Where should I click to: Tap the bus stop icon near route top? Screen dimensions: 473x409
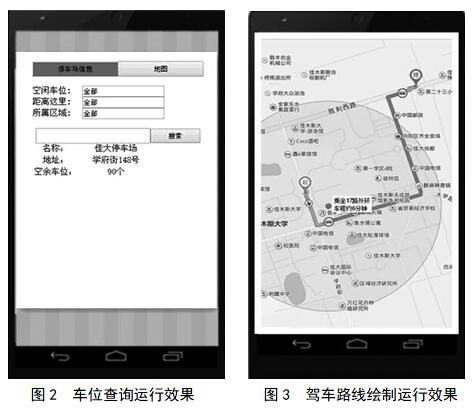(x=402, y=92)
